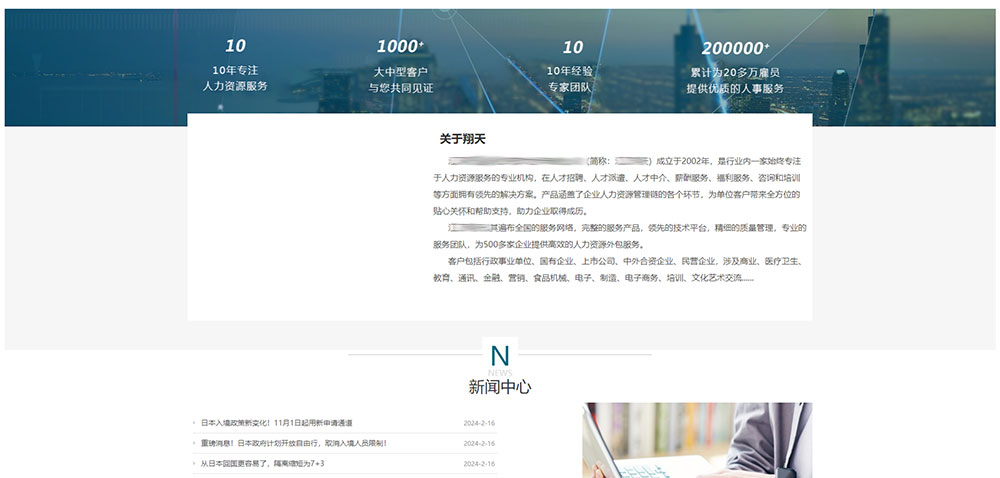1000x478 pixels.
Task: Click the large "N" news section icon
Action: point(500,355)
